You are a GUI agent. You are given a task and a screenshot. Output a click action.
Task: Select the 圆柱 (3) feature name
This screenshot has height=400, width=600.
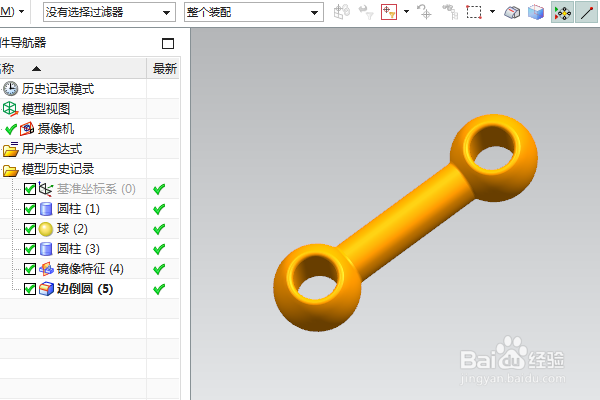pos(78,249)
